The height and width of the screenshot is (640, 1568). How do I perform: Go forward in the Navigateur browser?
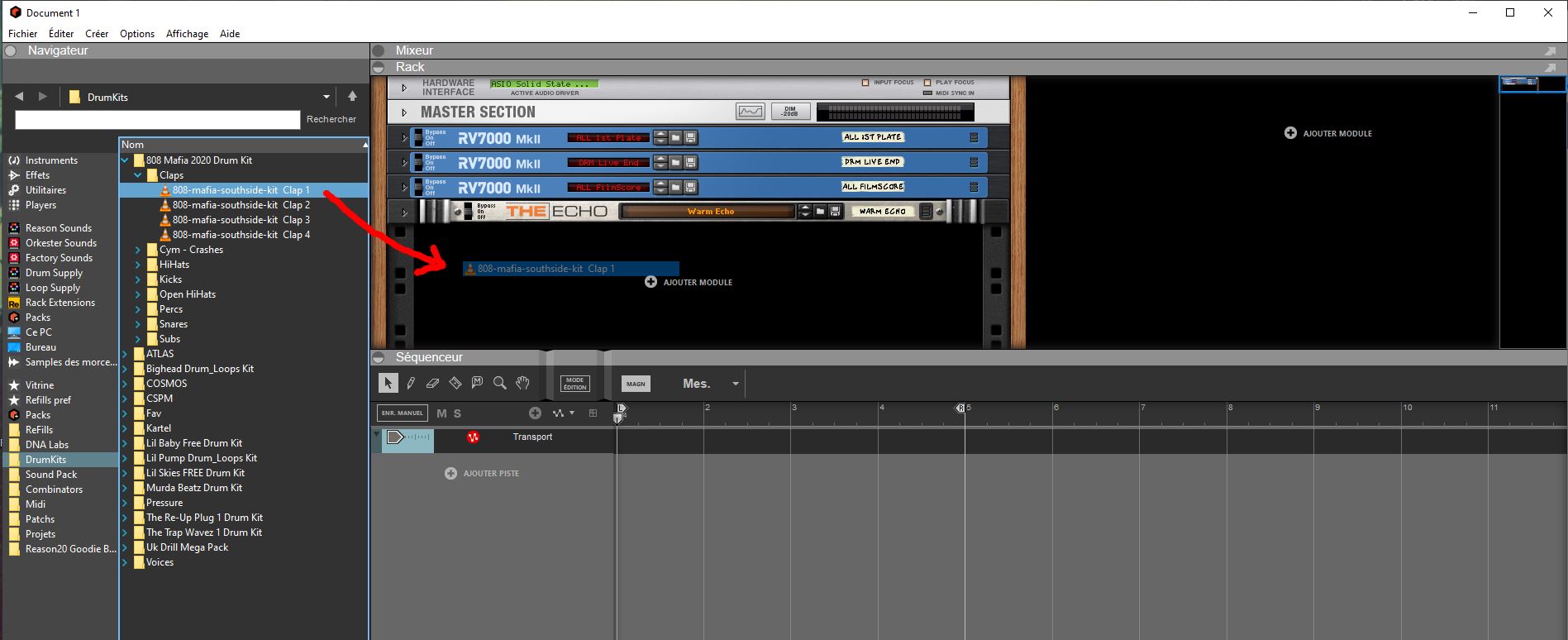tap(43, 97)
